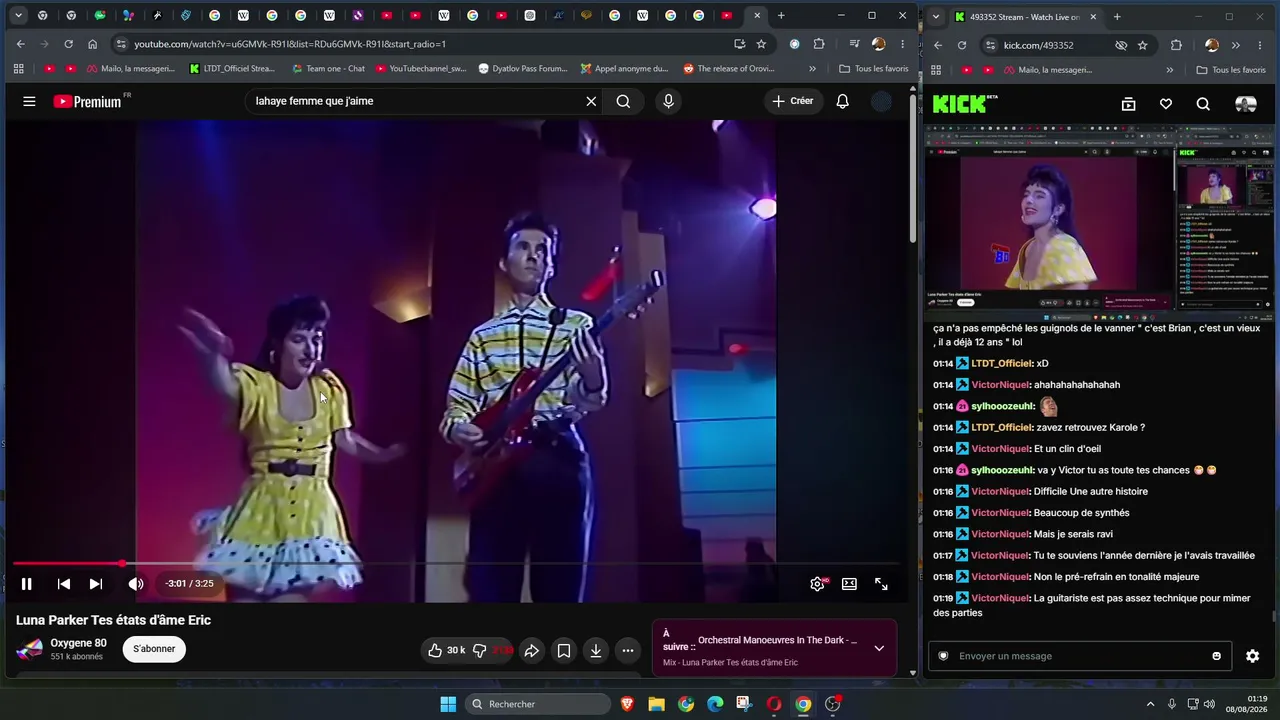Run YouTube search with magnifier button
1280x720 pixels.
pyautogui.click(x=623, y=101)
